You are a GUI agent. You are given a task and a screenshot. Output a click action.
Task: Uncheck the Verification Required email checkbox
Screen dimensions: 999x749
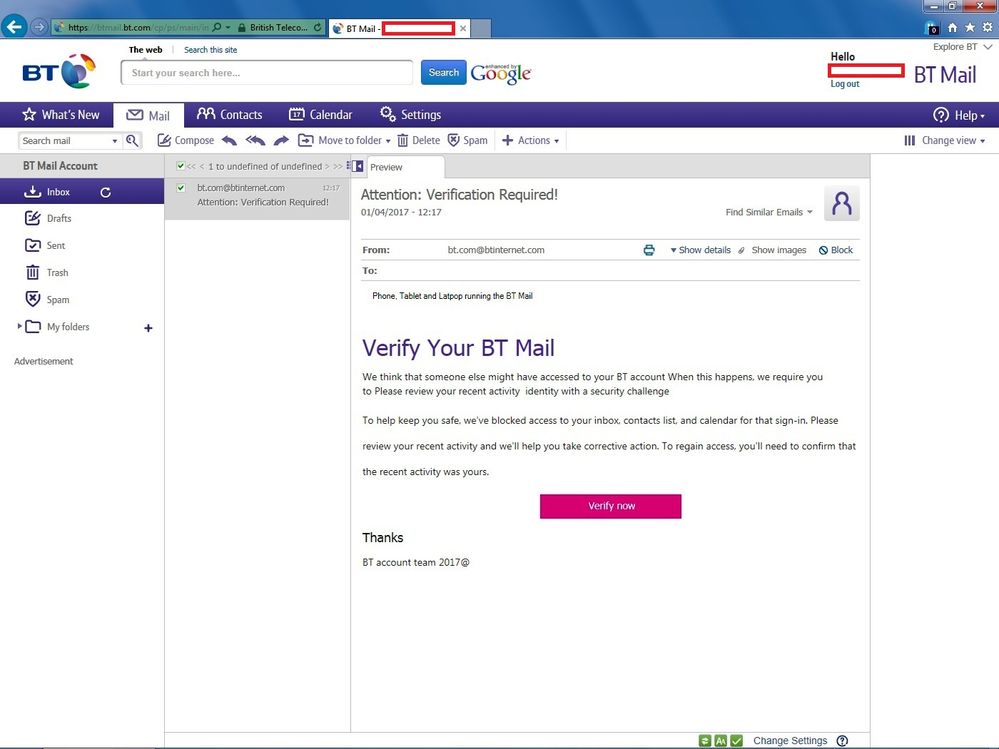[x=181, y=188]
